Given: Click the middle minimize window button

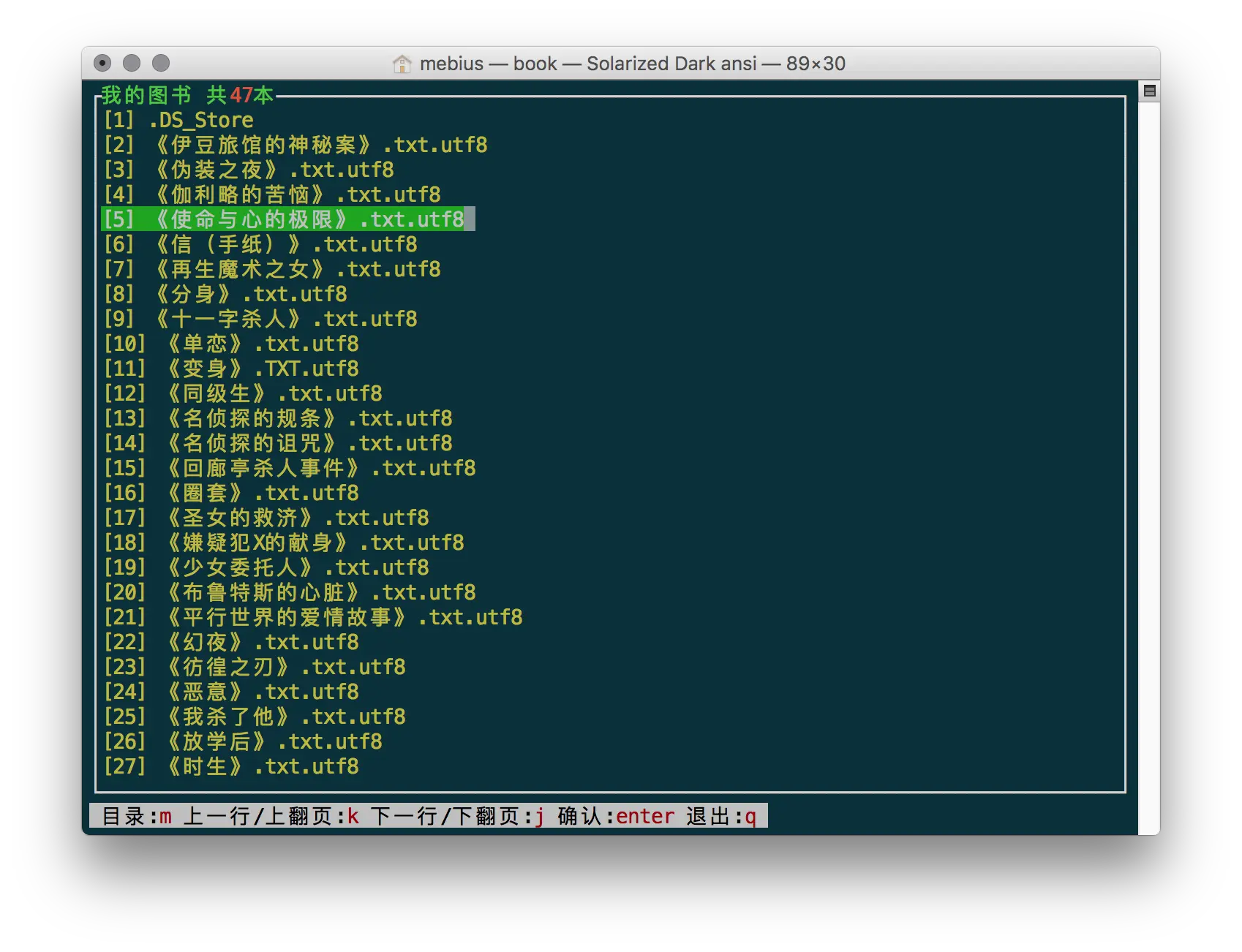Looking at the screenshot, I should 132,63.
